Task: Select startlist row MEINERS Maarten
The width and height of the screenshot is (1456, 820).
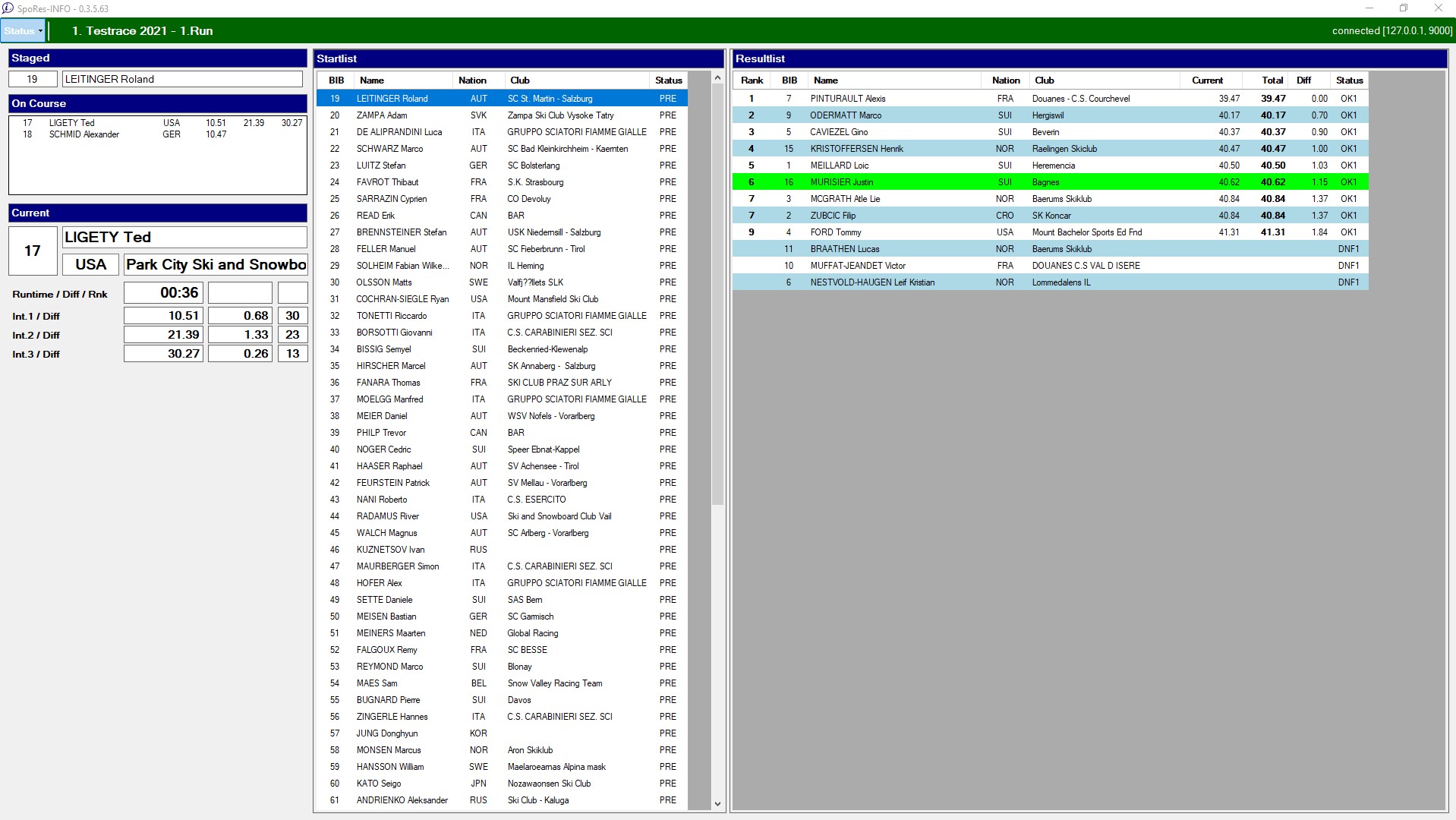Action: (502, 633)
